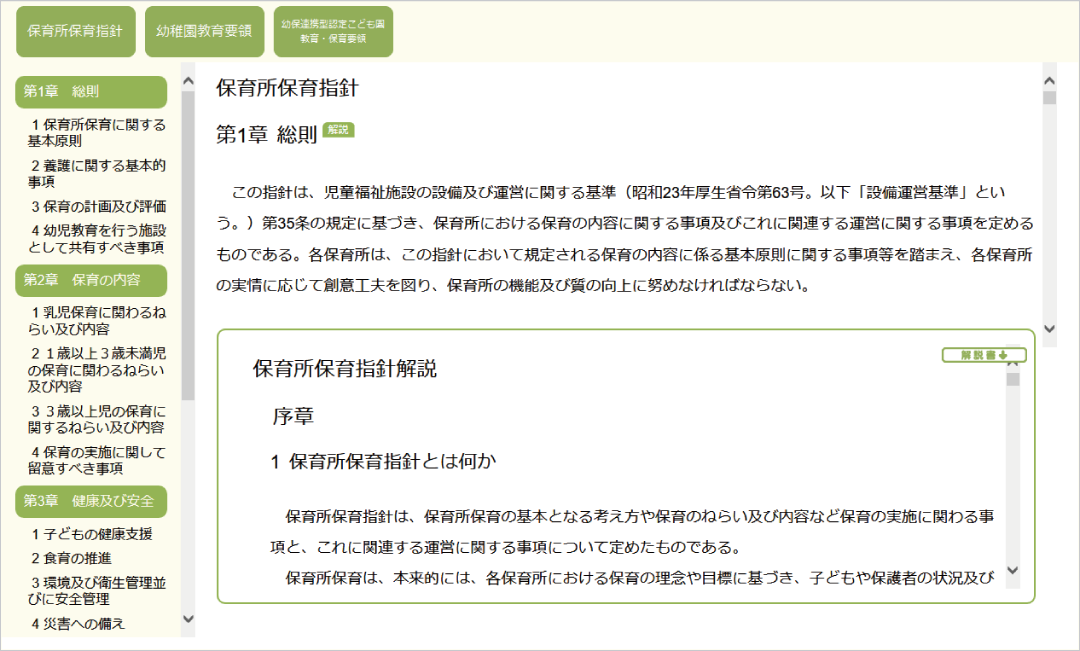Click the 保育所保育指針解説 heading
1080x651 pixels.
coord(344,369)
